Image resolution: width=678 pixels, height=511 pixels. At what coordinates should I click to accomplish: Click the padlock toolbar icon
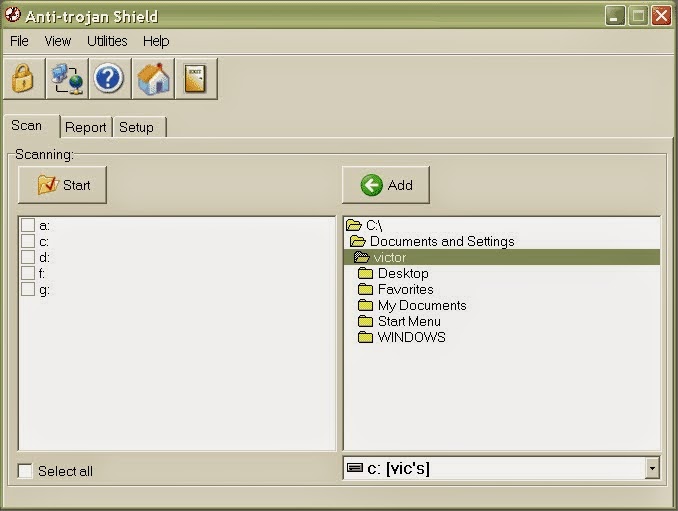[23, 78]
